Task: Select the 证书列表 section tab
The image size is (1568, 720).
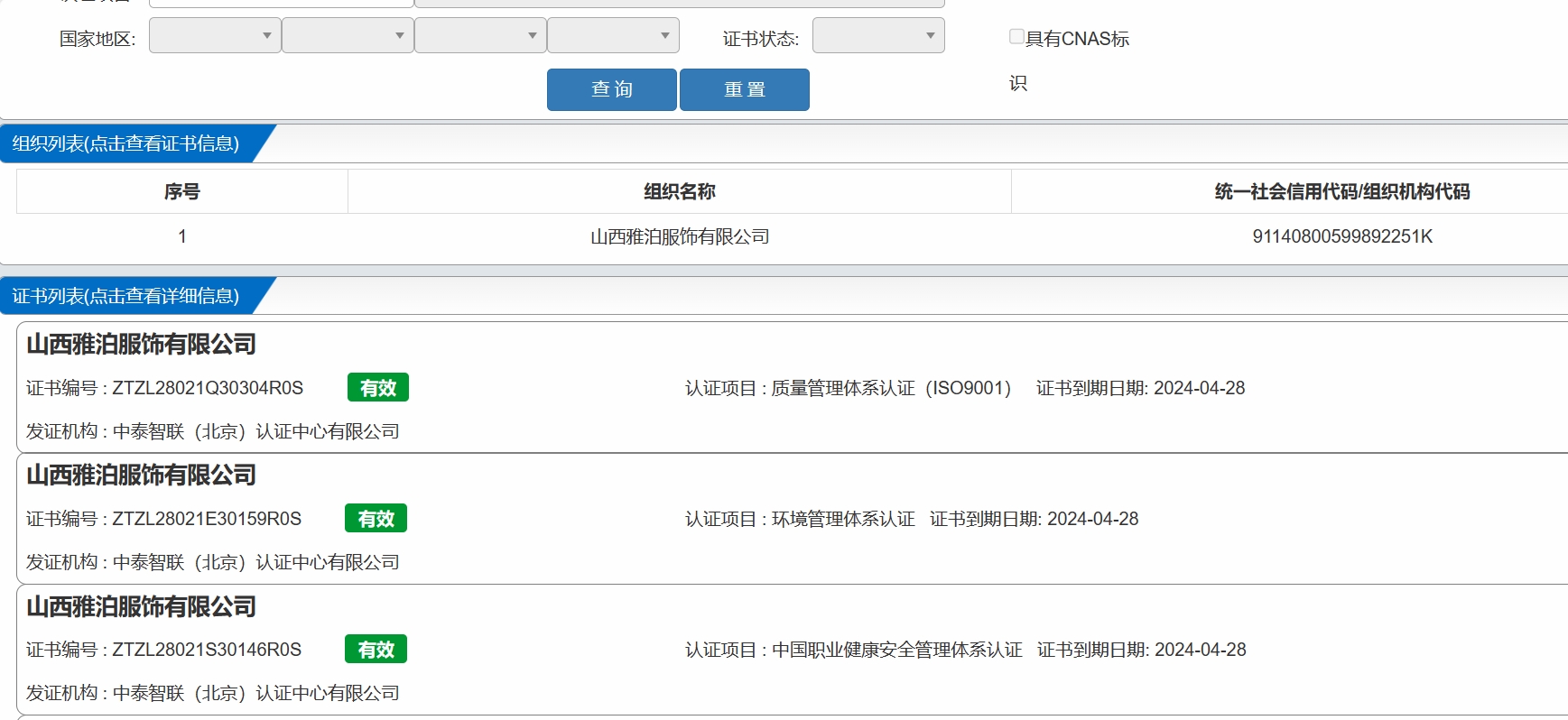Action: point(126,296)
